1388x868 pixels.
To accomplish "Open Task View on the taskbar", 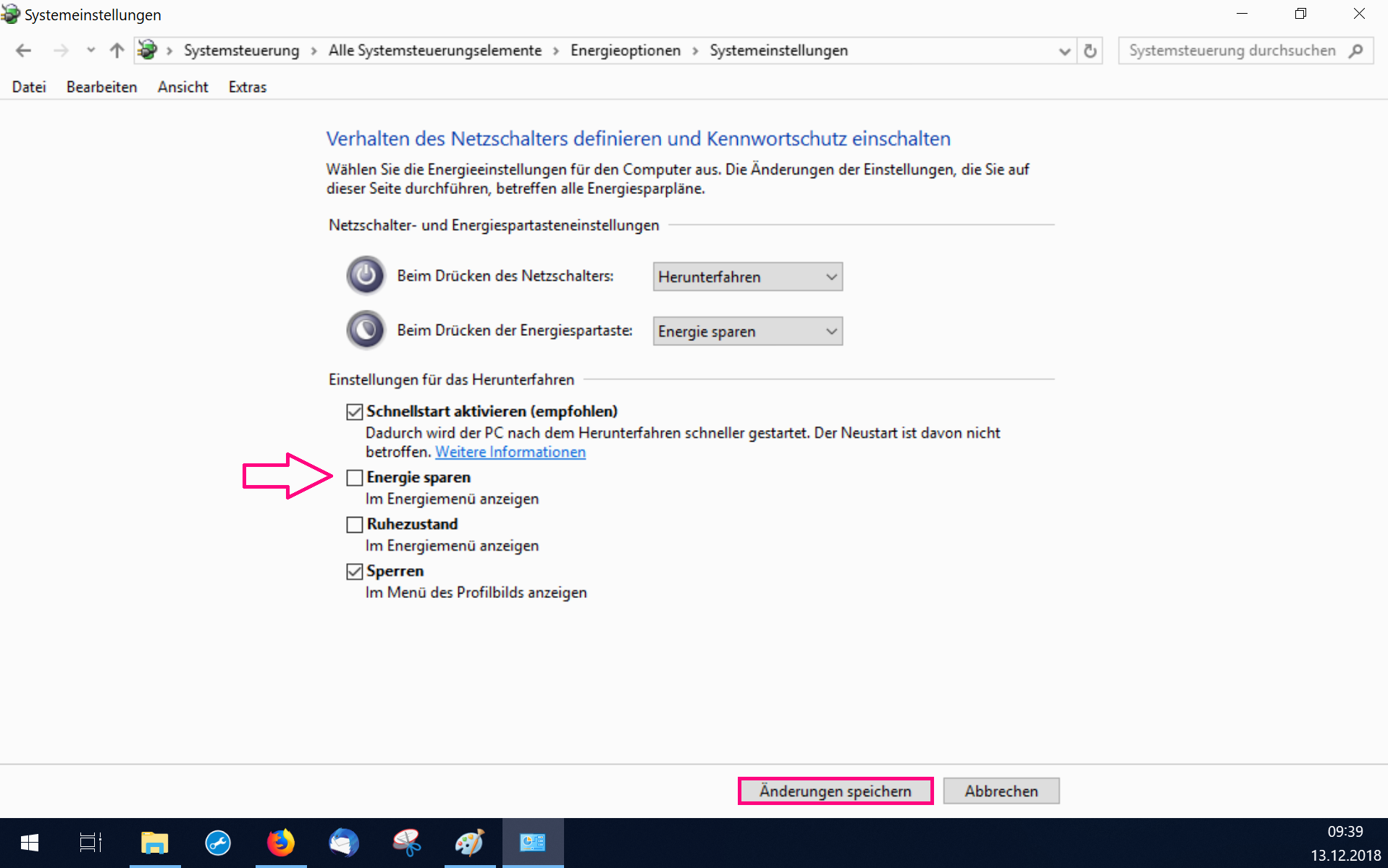I will [x=91, y=842].
